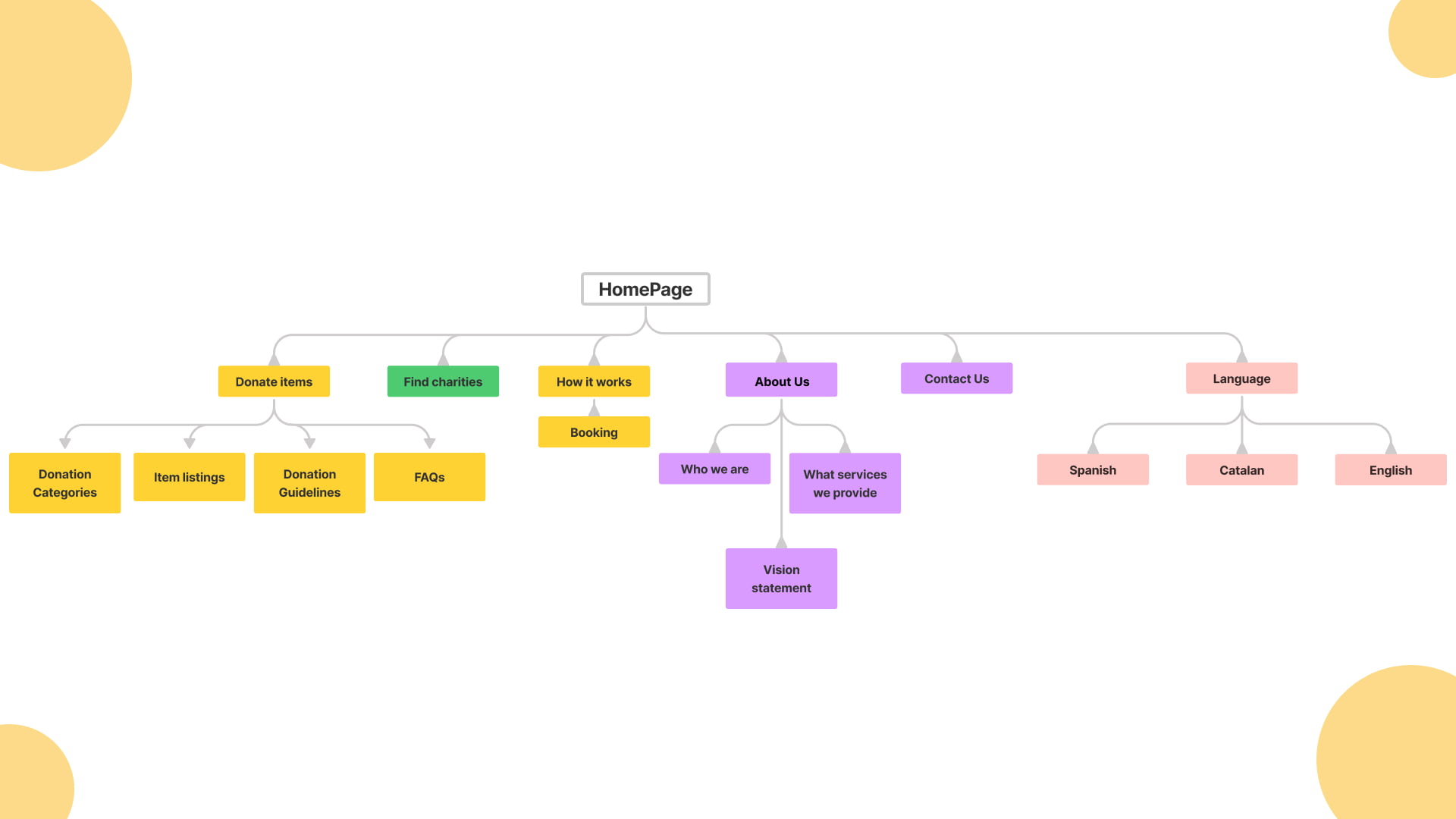Select the Vision statement node

781,578
